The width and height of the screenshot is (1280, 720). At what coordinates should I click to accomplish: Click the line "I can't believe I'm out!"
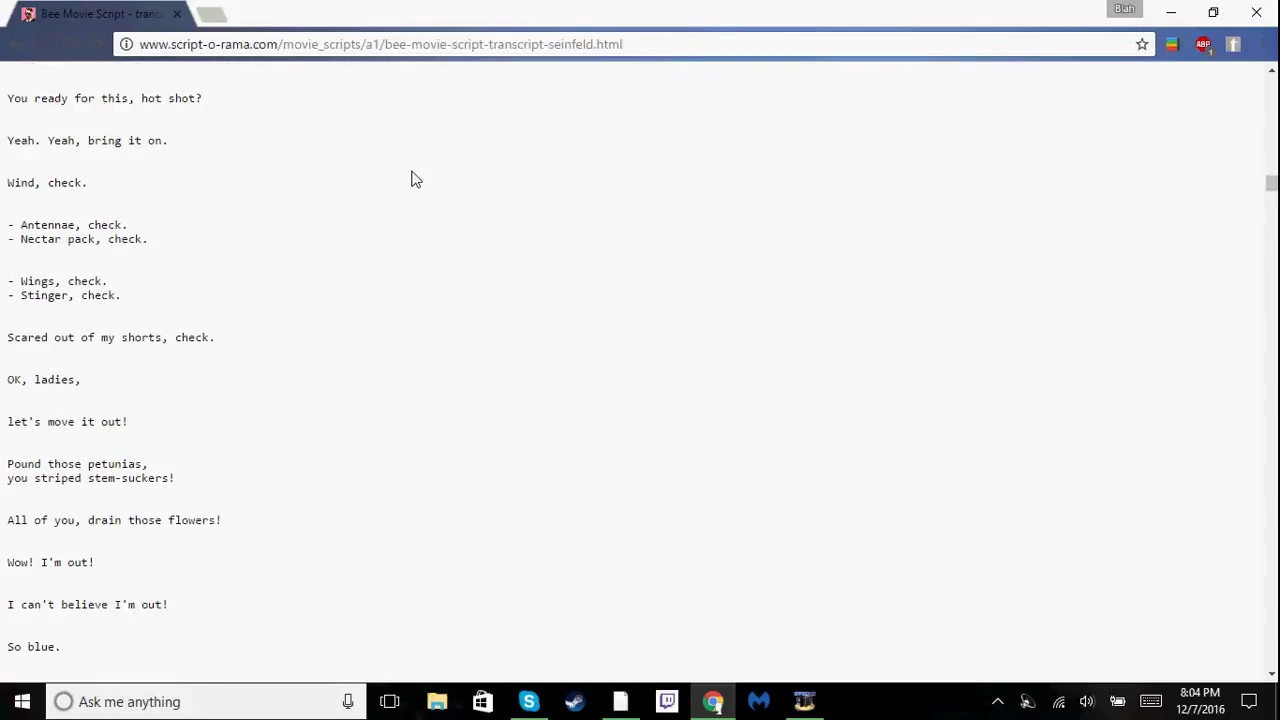(x=87, y=604)
